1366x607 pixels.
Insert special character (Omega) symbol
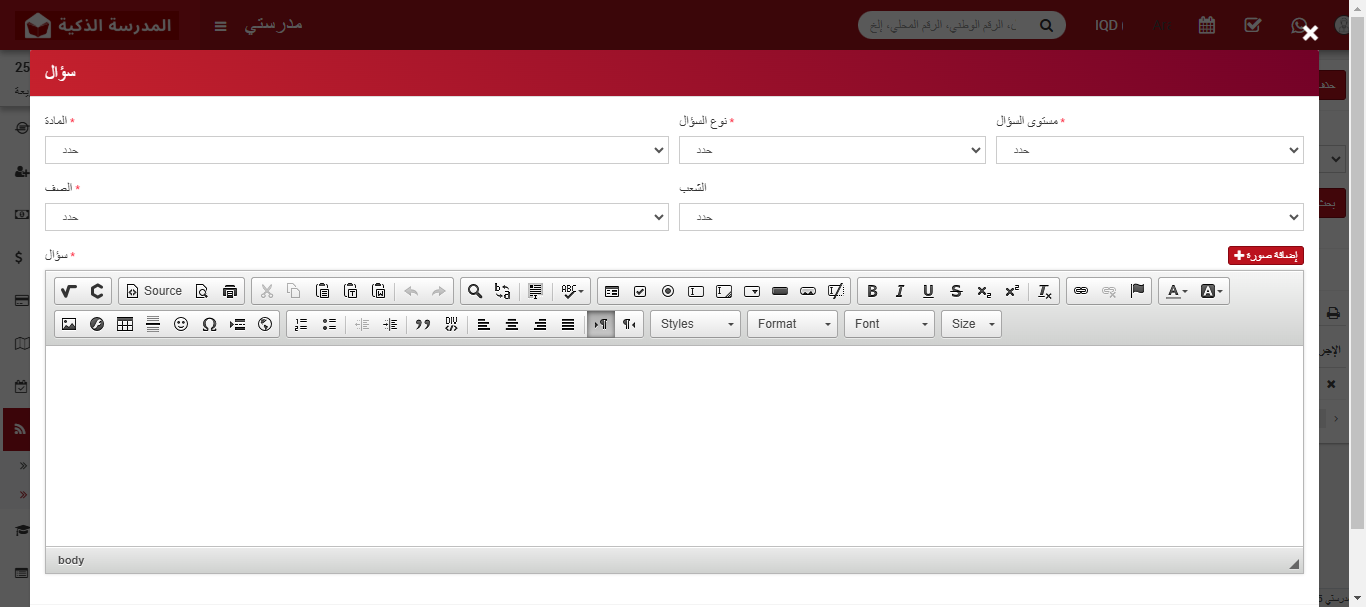[209, 324]
